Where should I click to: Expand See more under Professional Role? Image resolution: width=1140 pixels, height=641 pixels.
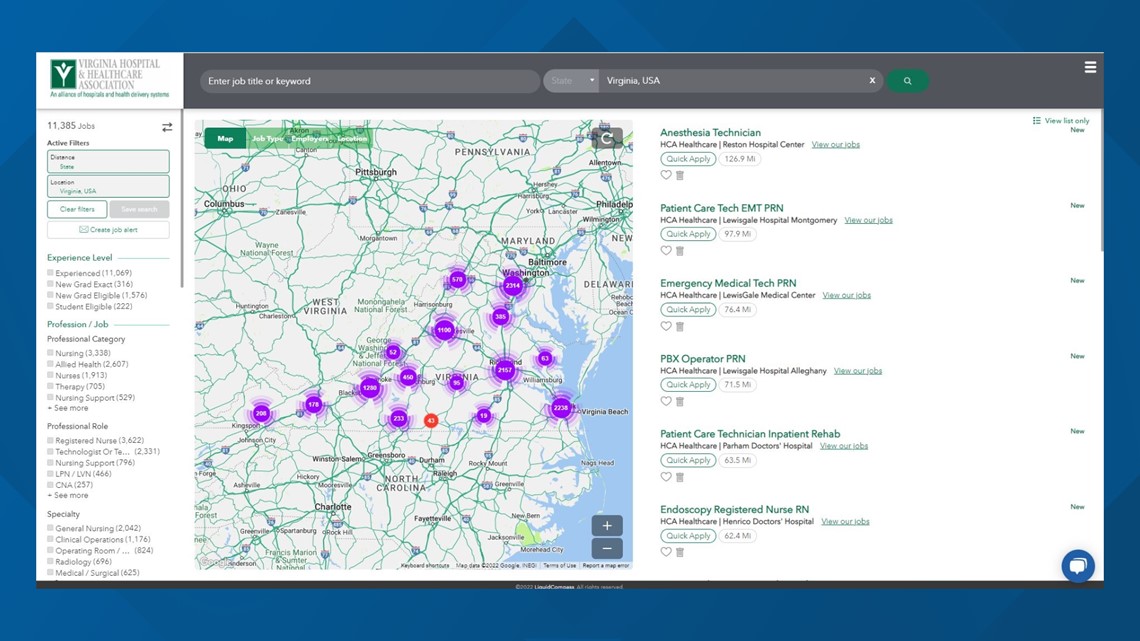[68, 496]
